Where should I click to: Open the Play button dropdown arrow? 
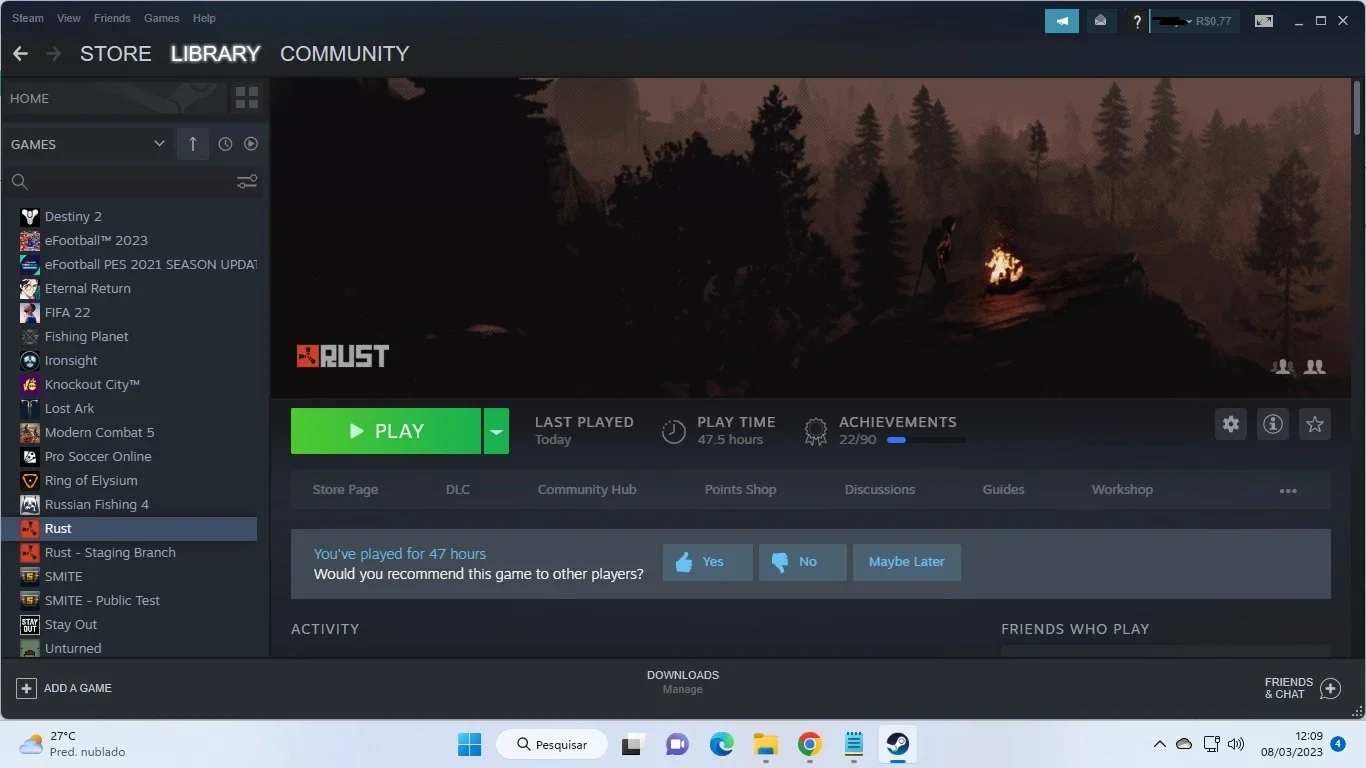point(496,431)
